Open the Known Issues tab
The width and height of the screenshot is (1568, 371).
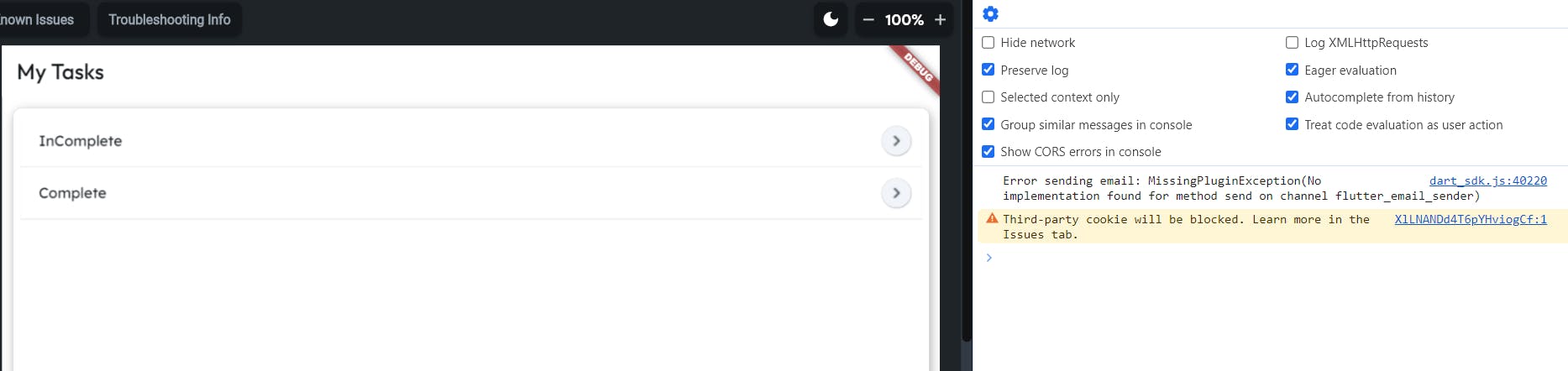pos(39,19)
